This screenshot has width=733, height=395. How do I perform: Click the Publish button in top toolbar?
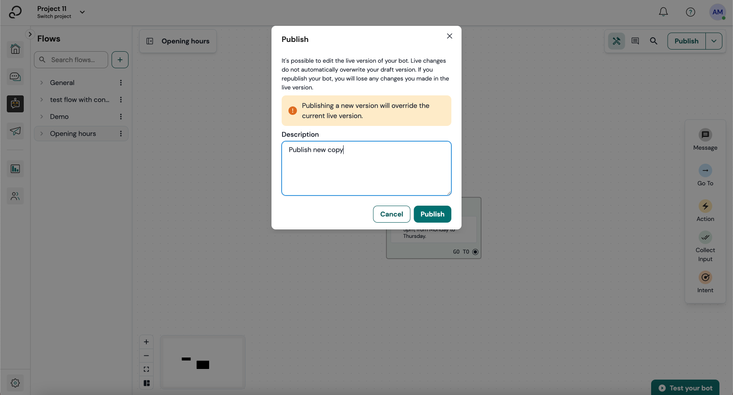[x=686, y=41]
